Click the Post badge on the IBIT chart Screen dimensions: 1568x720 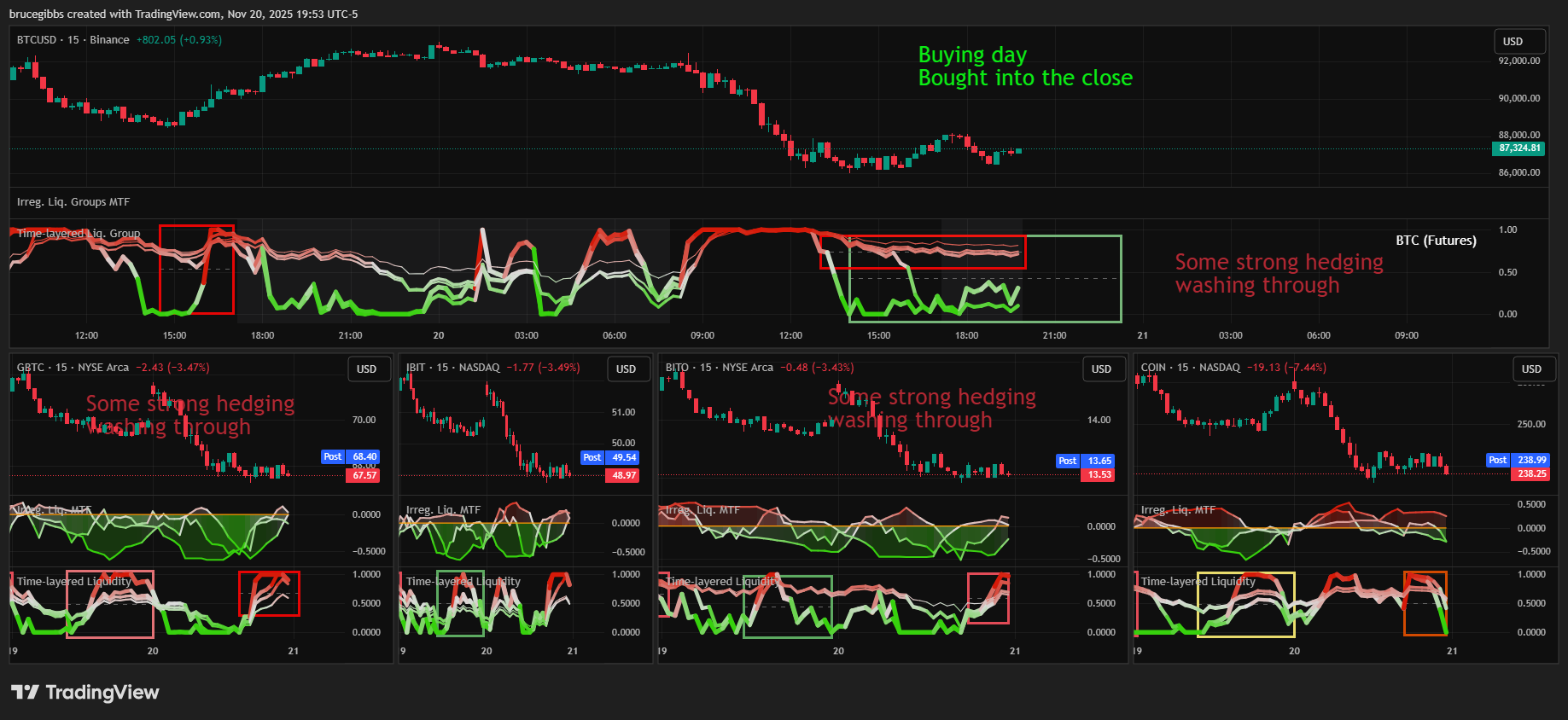(592, 458)
